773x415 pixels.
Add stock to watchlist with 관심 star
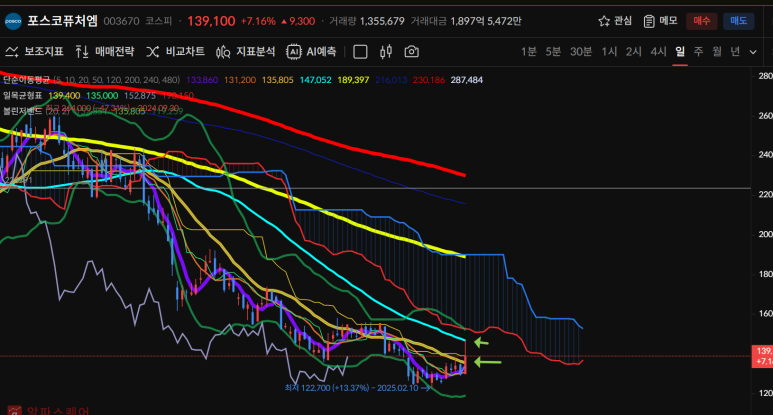(x=615, y=21)
